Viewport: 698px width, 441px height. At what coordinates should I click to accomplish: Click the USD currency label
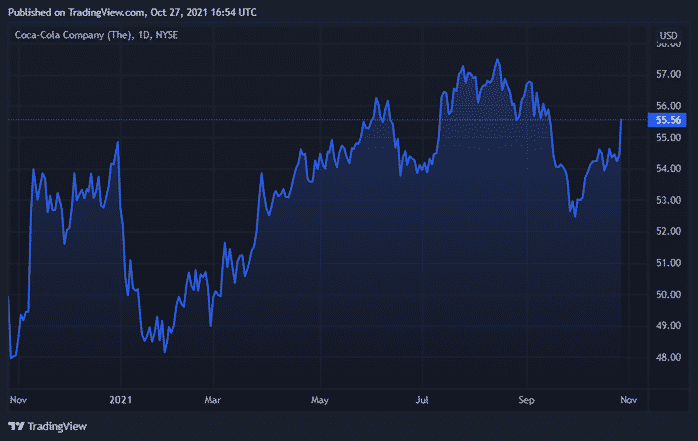click(x=668, y=36)
